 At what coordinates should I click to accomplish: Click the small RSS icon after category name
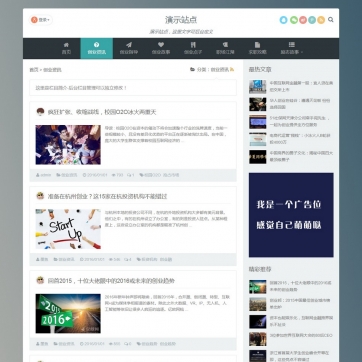pyautogui.click(x=232, y=69)
